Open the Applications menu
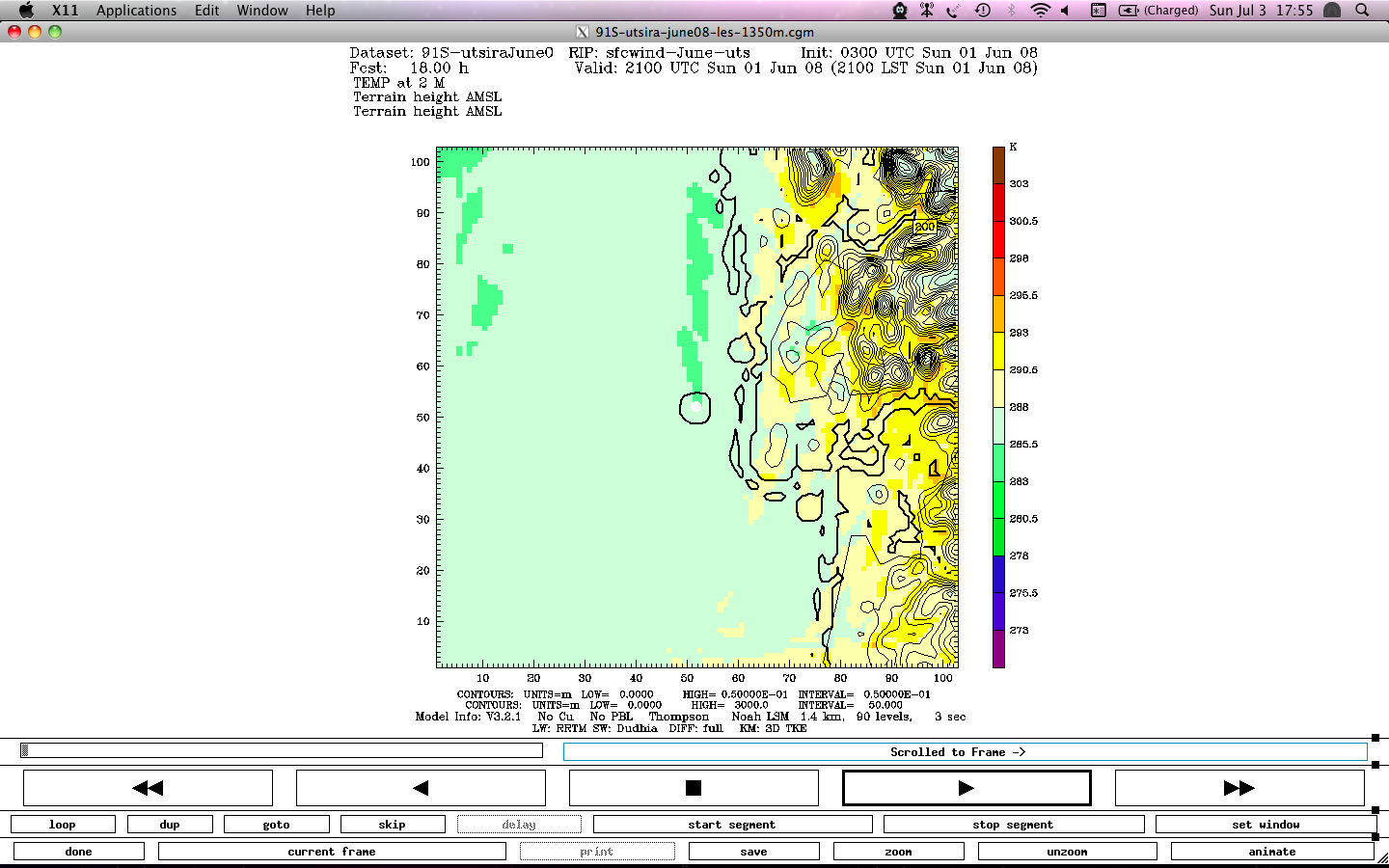This screenshot has height=868, width=1389. coord(136,11)
